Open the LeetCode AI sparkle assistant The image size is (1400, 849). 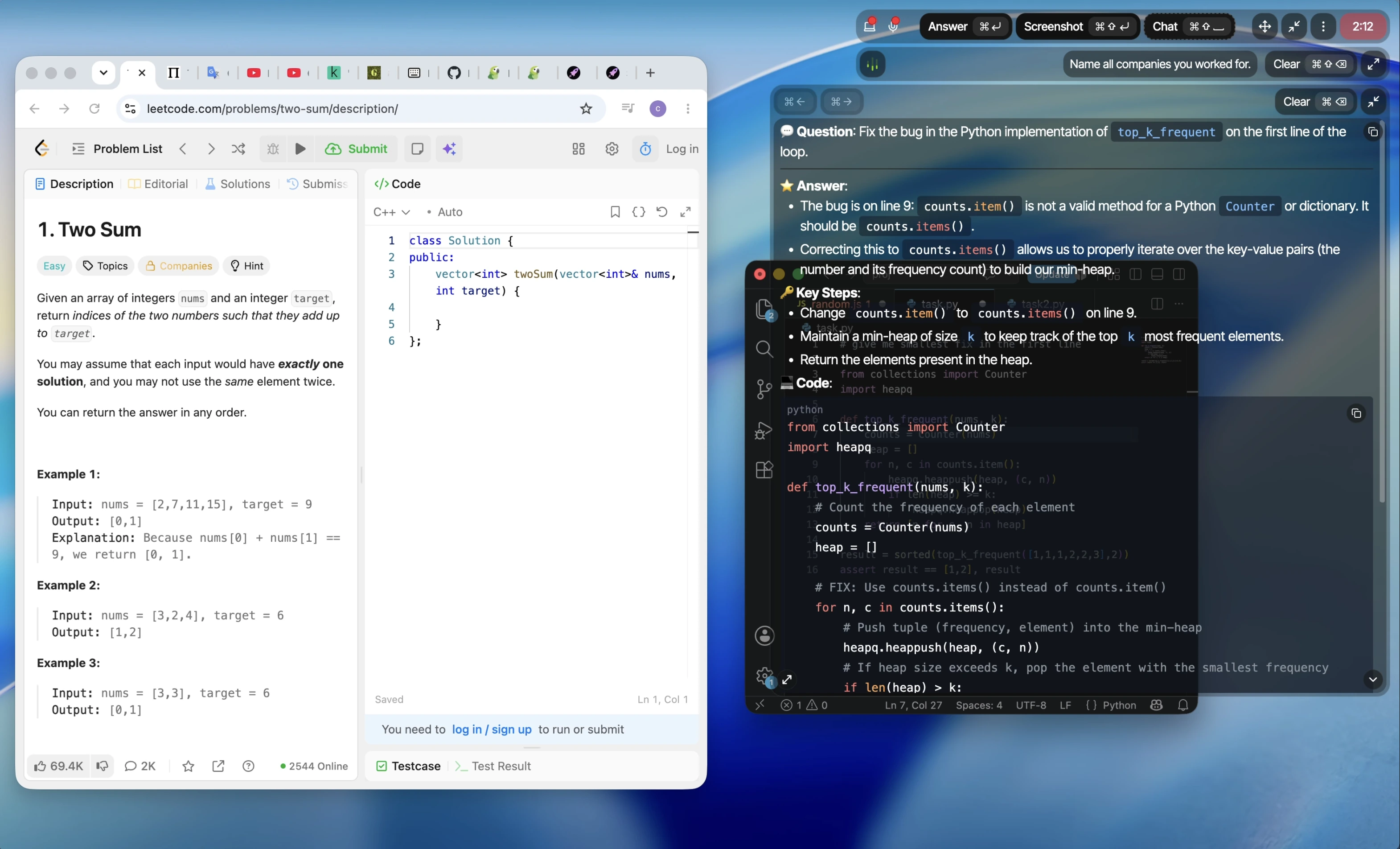(x=449, y=149)
